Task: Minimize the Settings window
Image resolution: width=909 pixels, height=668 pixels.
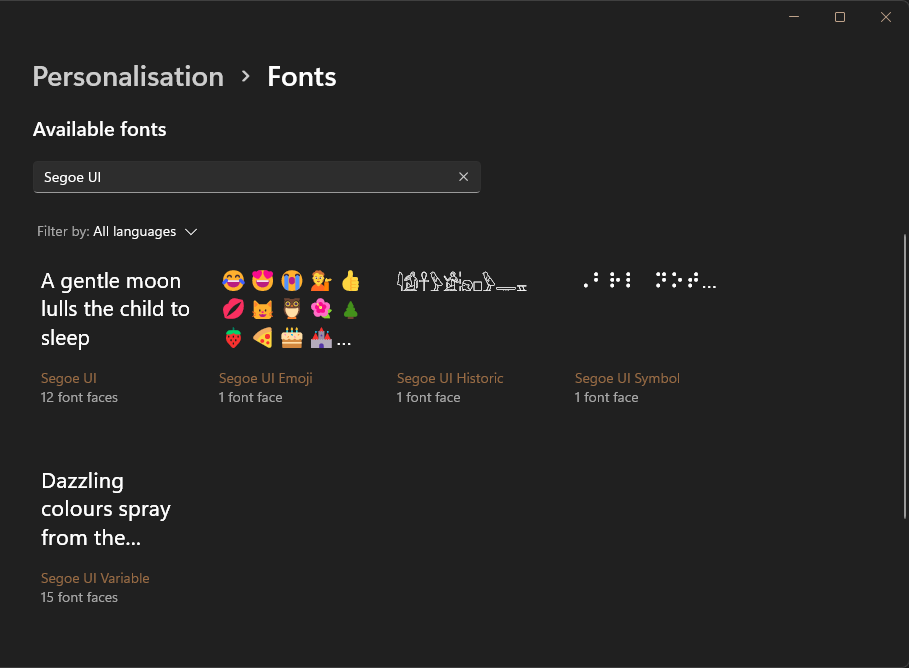Action: pyautogui.click(x=793, y=16)
